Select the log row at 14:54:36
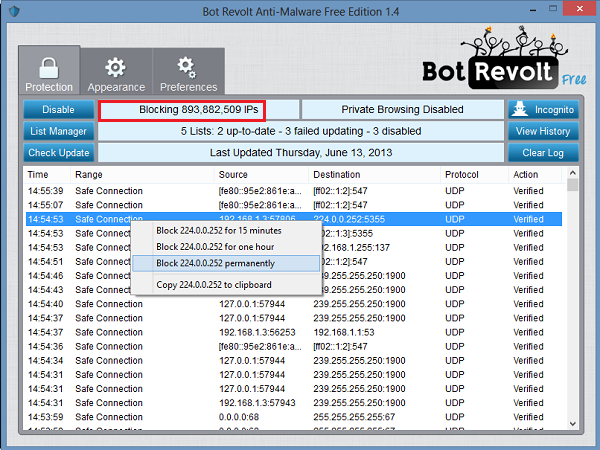This screenshot has width=600, height=450. pyautogui.click(x=294, y=346)
